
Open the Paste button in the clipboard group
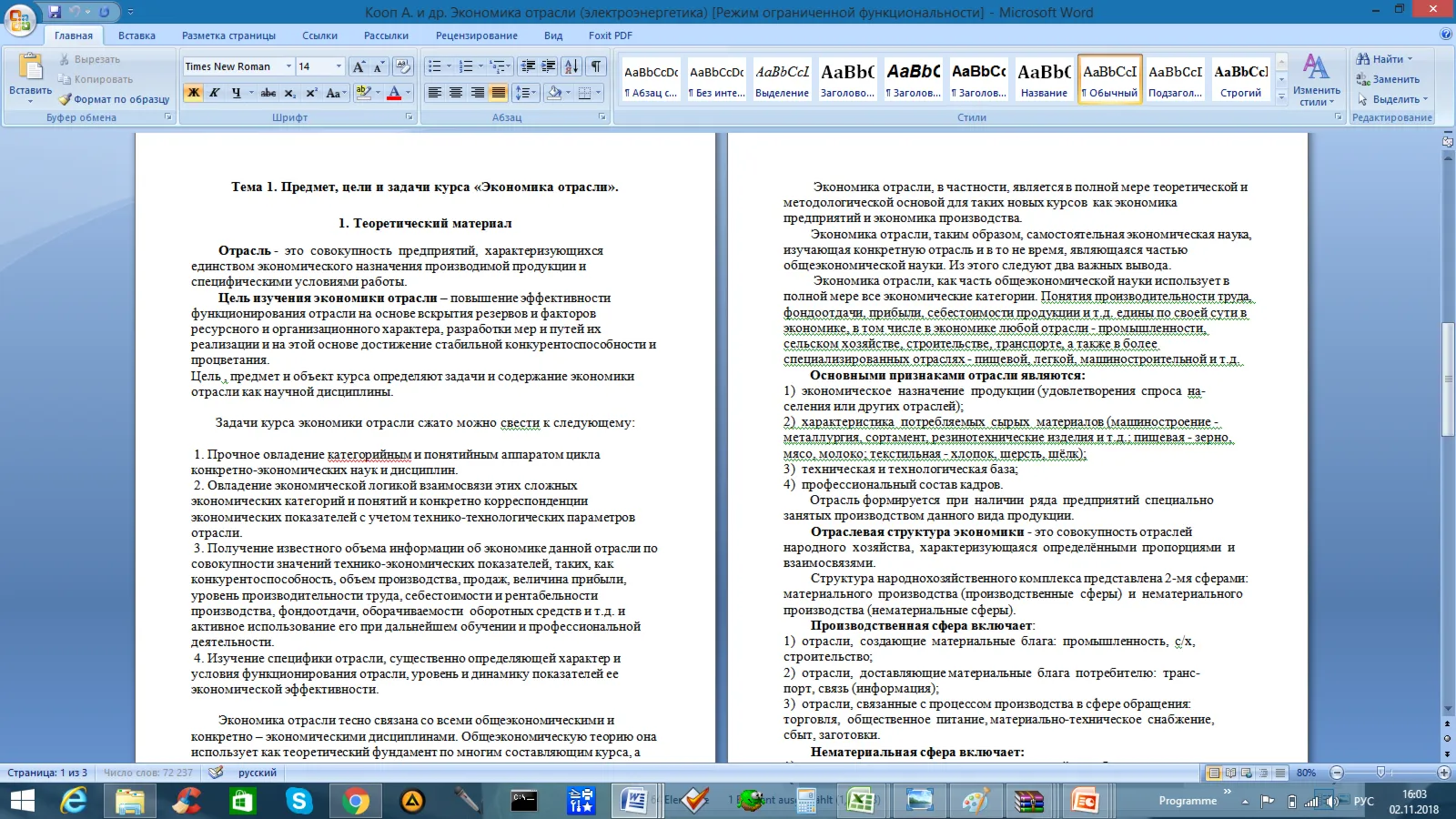[30, 77]
